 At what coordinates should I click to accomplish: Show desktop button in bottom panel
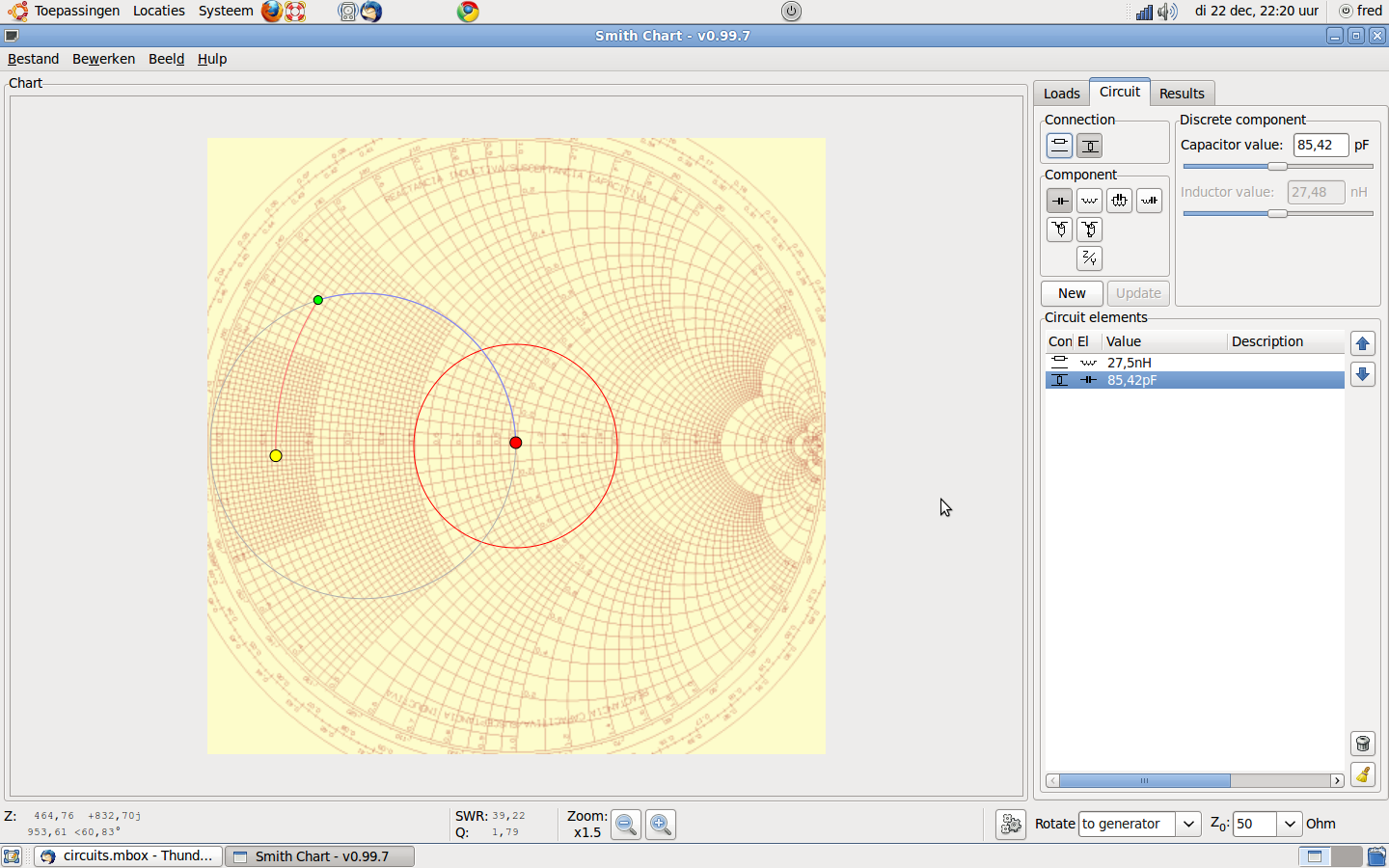click(12, 856)
